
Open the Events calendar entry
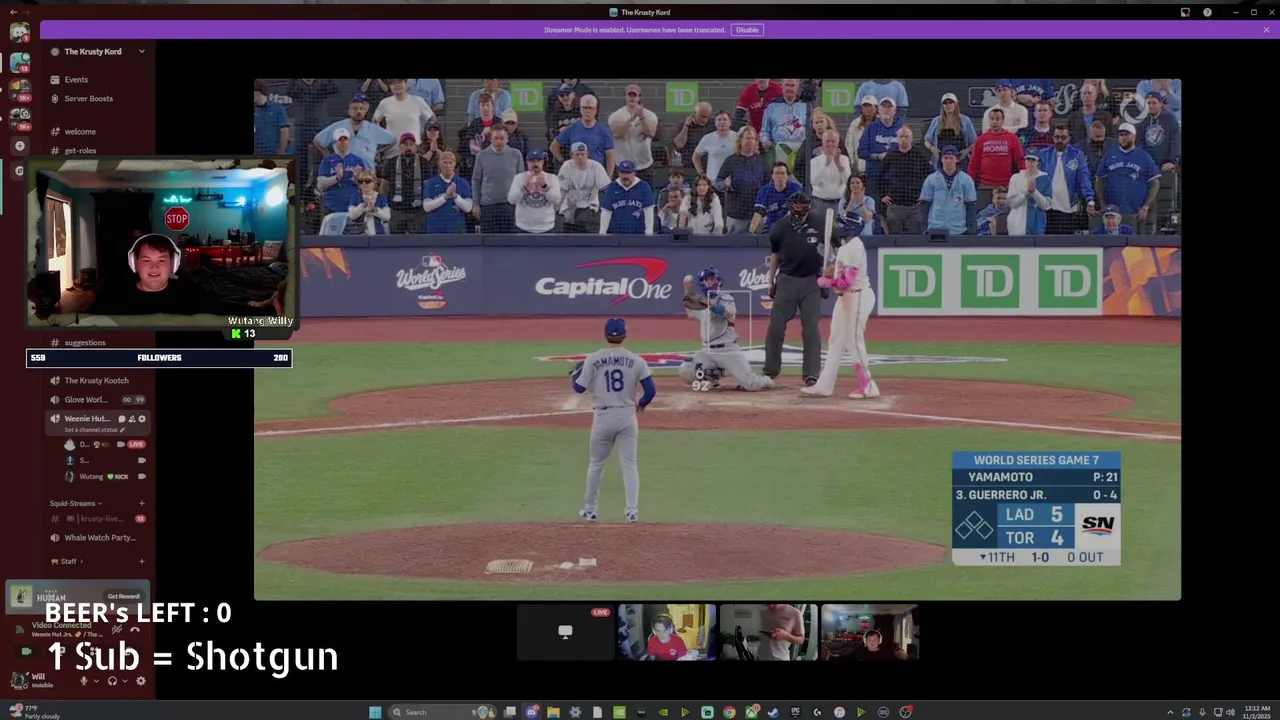(x=76, y=79)
